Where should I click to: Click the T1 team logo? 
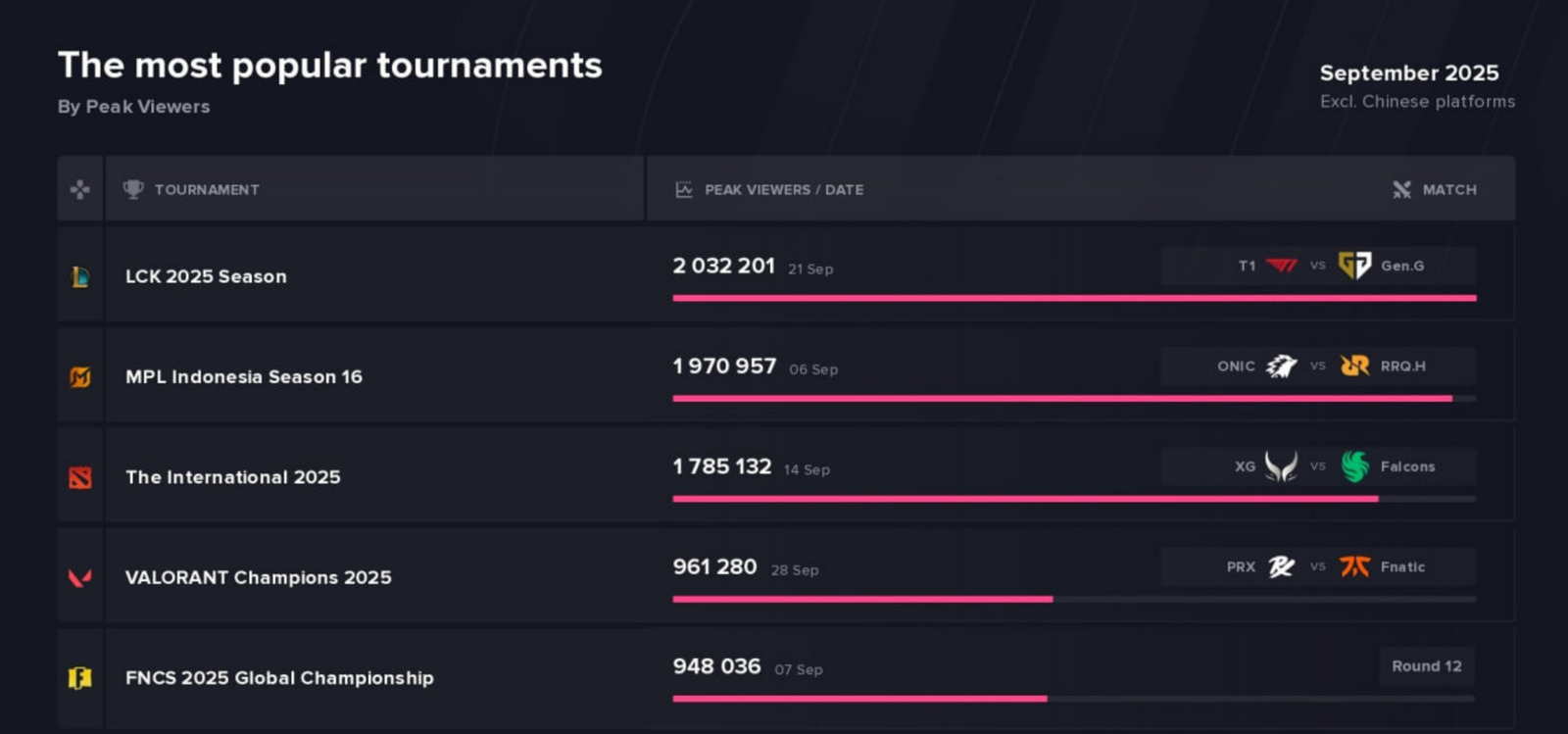click(x=1281, y=266)
